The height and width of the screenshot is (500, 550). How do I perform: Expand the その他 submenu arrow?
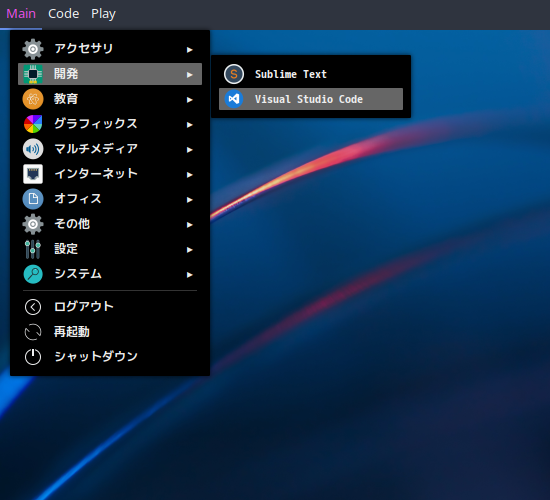189,225
